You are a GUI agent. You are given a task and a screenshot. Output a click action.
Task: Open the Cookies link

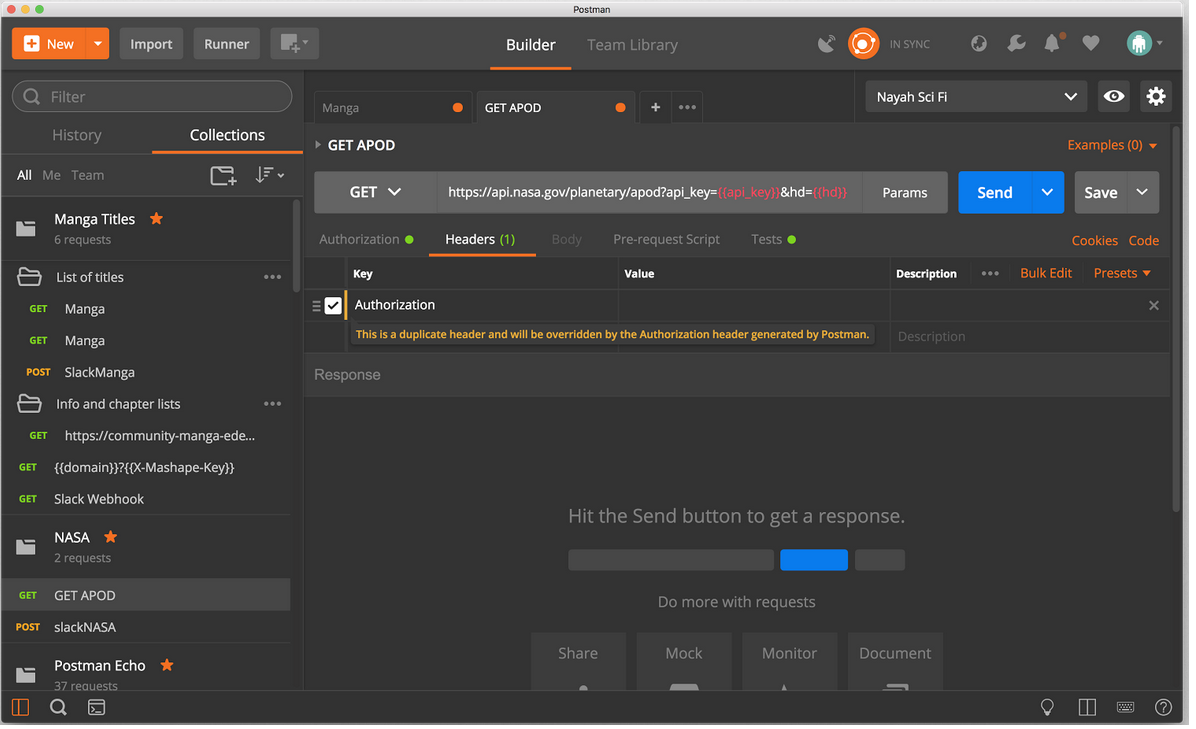(1095, 240)
